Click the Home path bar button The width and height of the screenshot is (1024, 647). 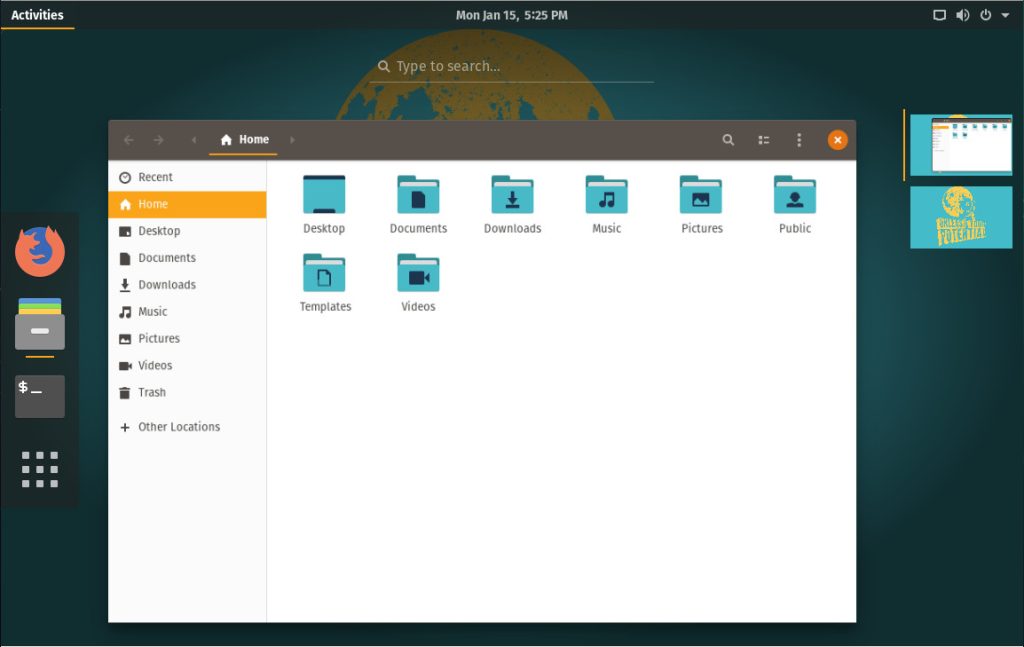click(x=245, y=140)
